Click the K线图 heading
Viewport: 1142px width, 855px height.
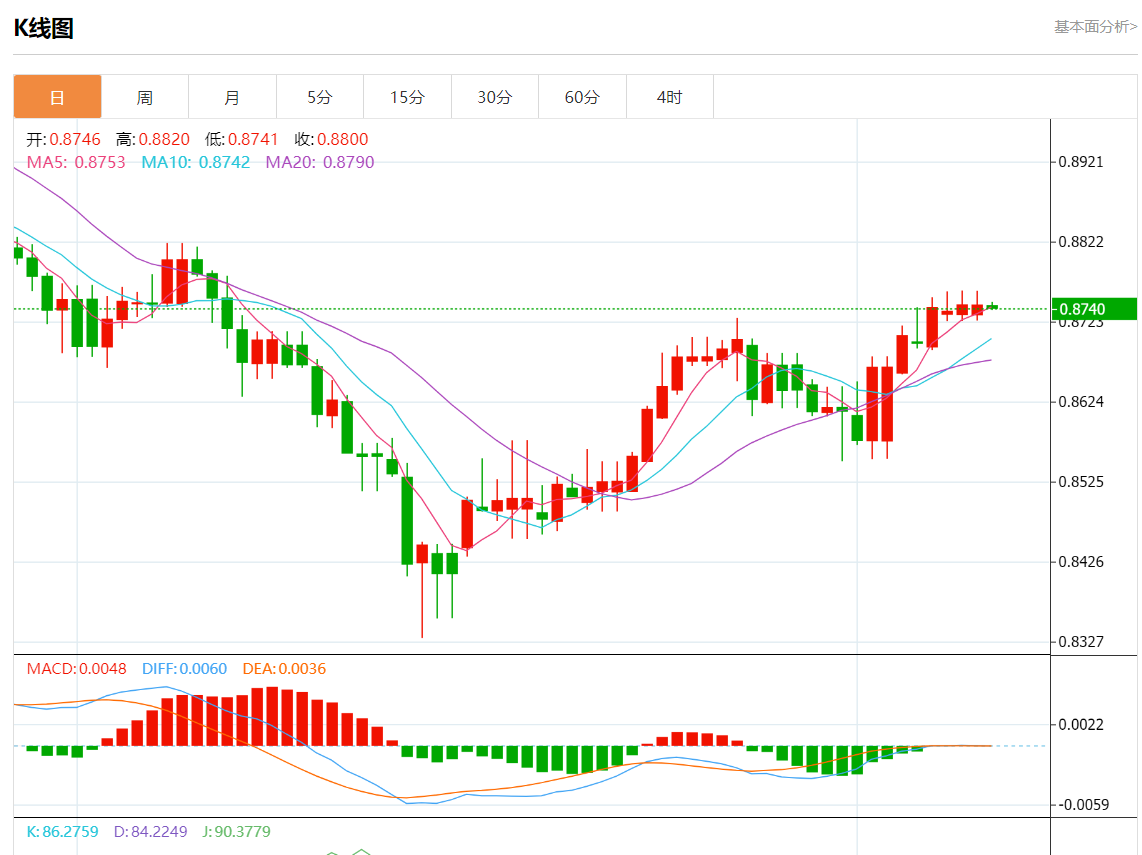point(44,28)
